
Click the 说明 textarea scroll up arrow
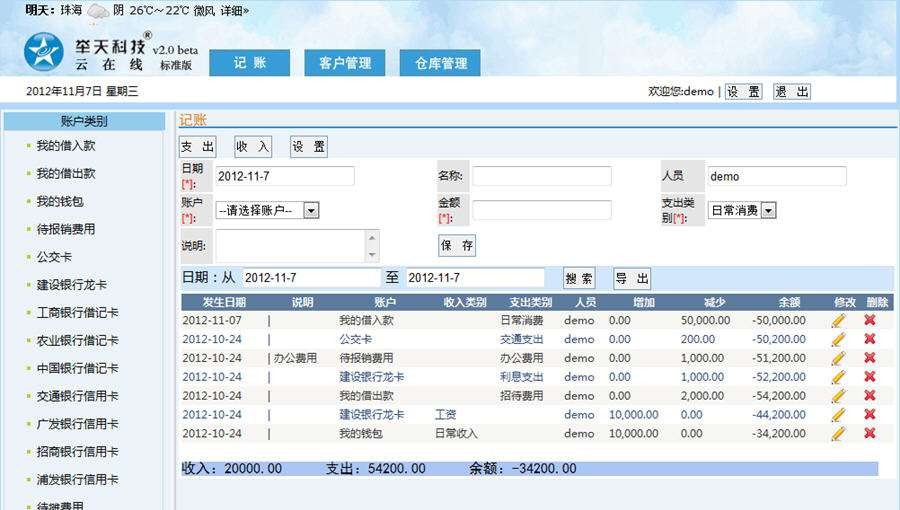click(x=372, y=238)
